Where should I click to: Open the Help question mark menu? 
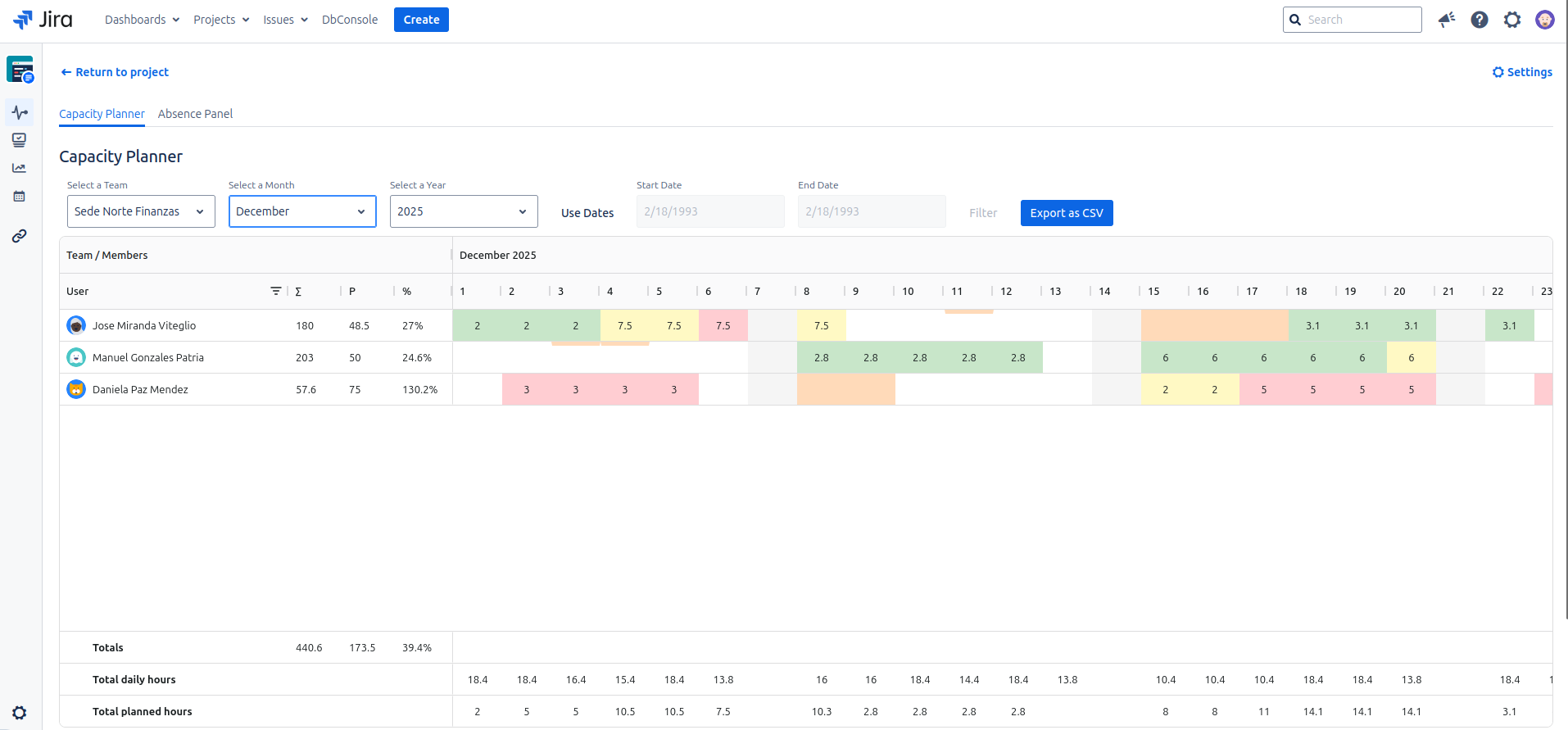[x=1480, y=20]
